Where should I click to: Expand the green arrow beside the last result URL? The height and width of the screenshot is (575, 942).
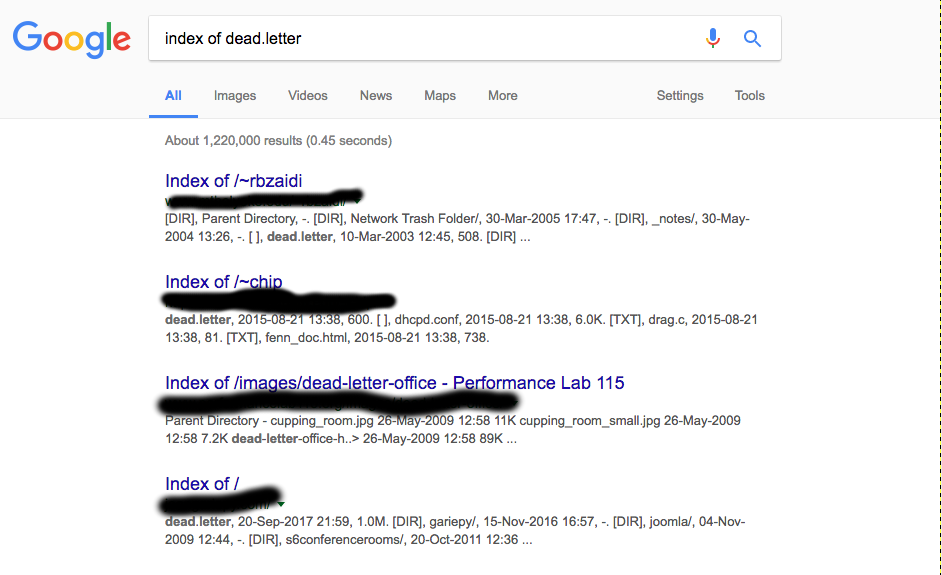[281, 503]
